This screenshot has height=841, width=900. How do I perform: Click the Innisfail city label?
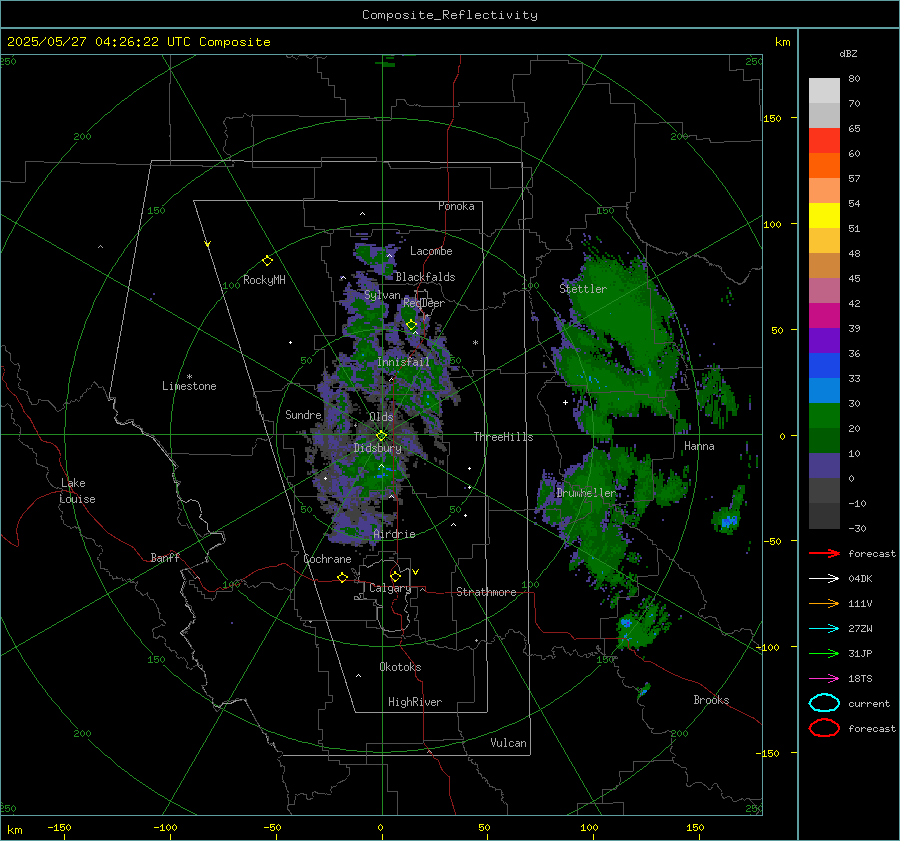[403, 362]
